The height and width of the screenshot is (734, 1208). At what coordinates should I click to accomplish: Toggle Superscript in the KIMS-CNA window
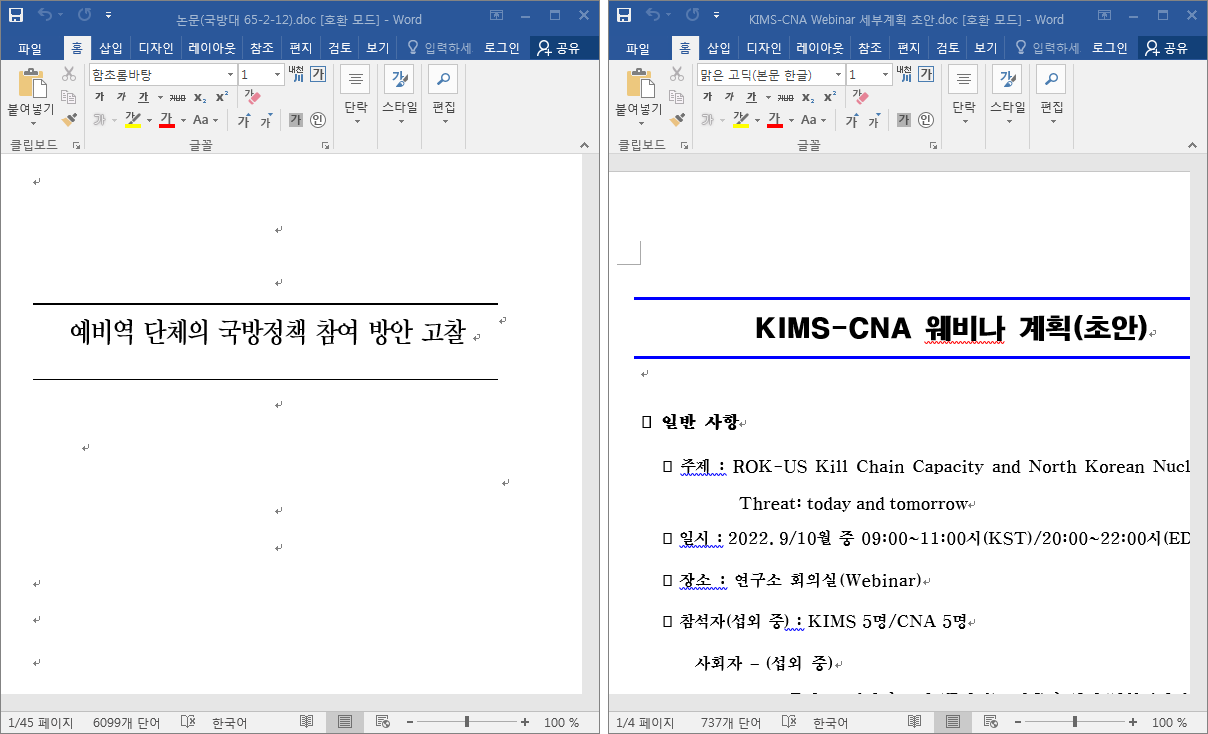(830, 97)
